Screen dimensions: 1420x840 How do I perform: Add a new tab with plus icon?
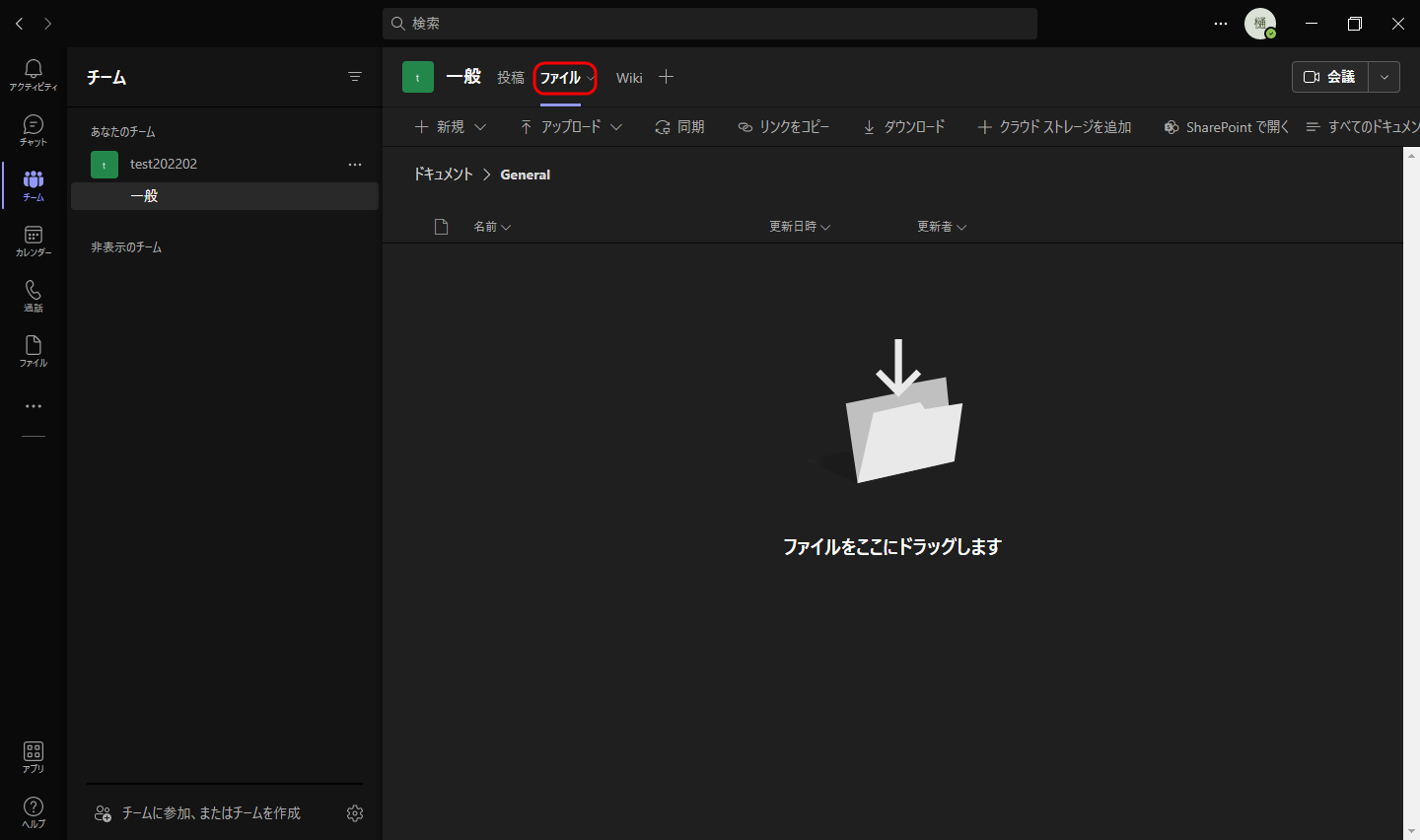[x=667, y=77]
